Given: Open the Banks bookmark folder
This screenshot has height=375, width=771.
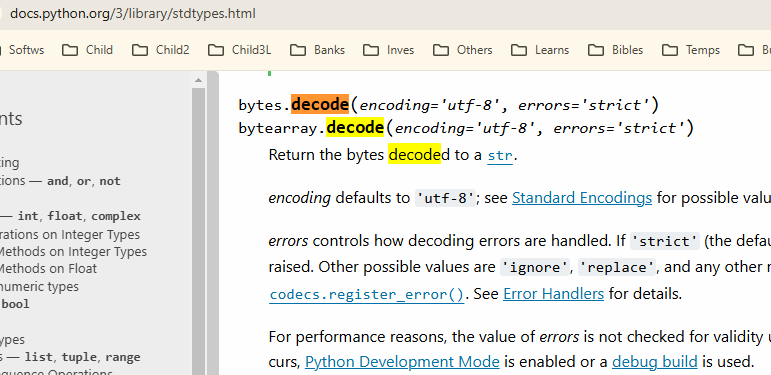Looking at the screenshot, I should (x=317, y=50).
